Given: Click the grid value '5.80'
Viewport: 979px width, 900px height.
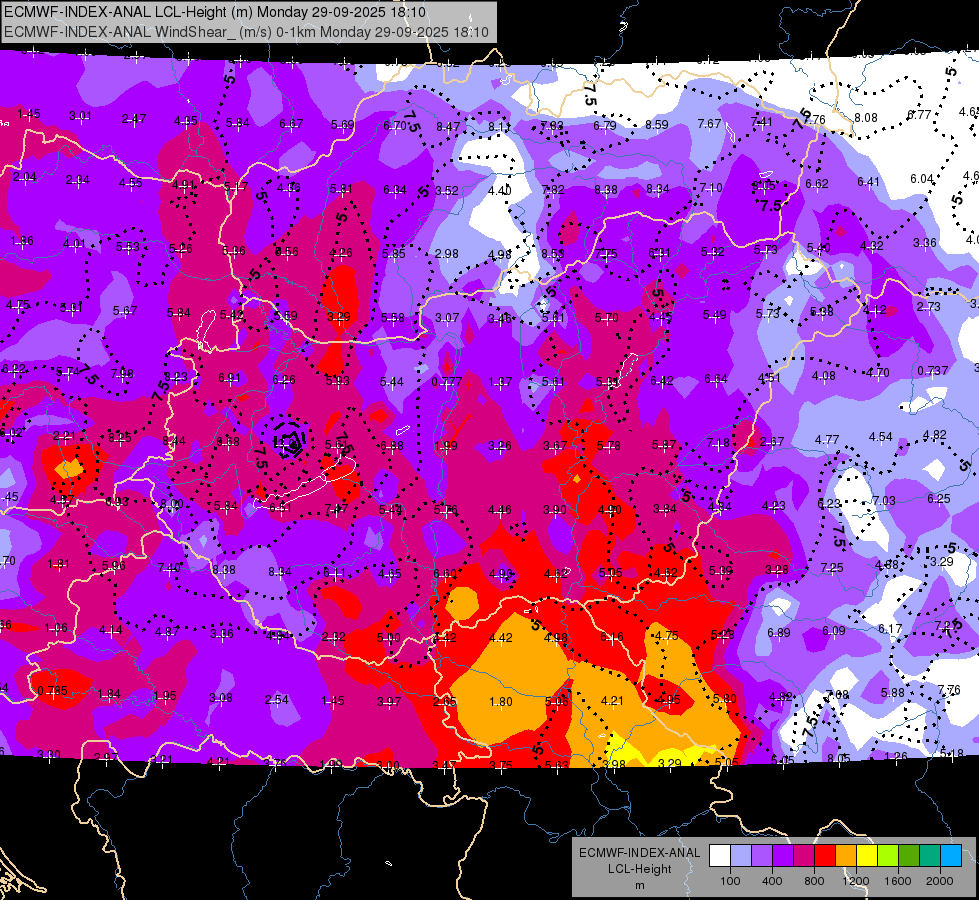Looking at the screenshot, I should (724, 698).
